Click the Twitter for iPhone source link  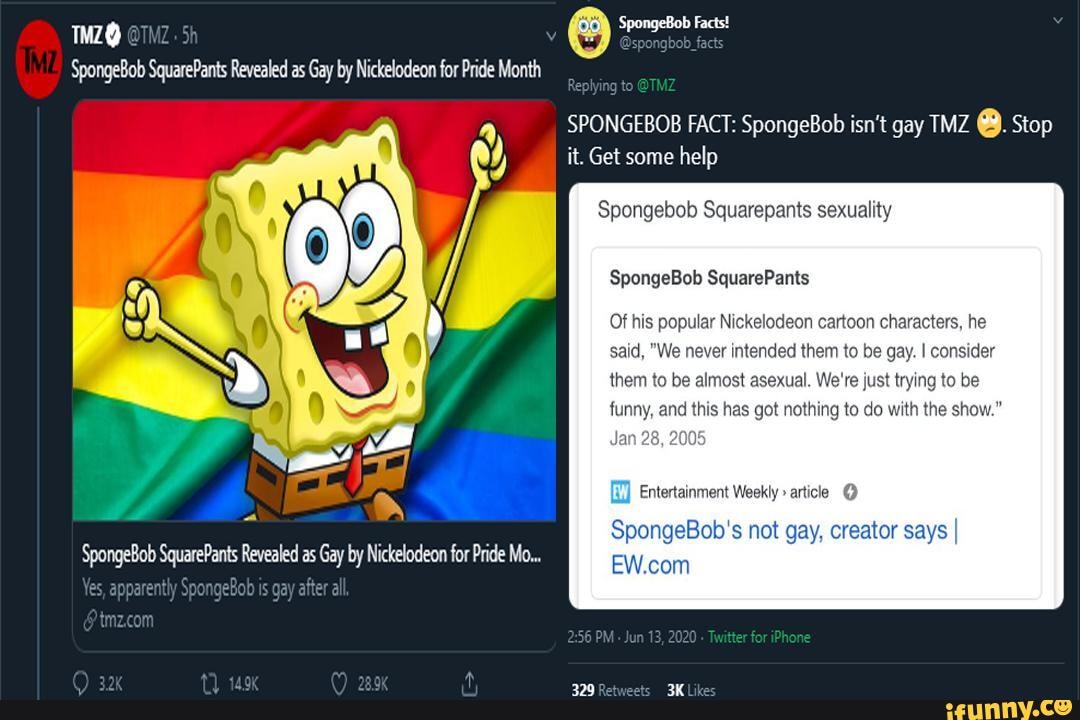click(x=759, y=637)
